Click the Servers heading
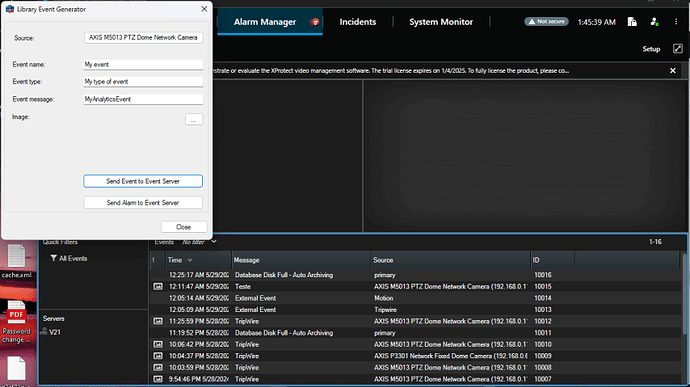The height and width of the screenshot is (387, 690). point(54,318)
